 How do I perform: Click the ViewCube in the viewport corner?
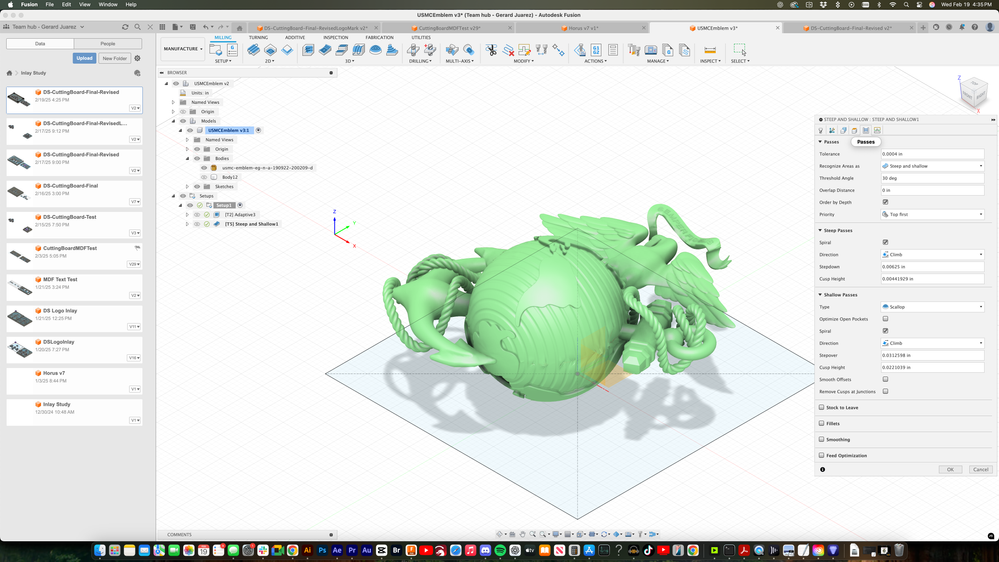[974, 92]
